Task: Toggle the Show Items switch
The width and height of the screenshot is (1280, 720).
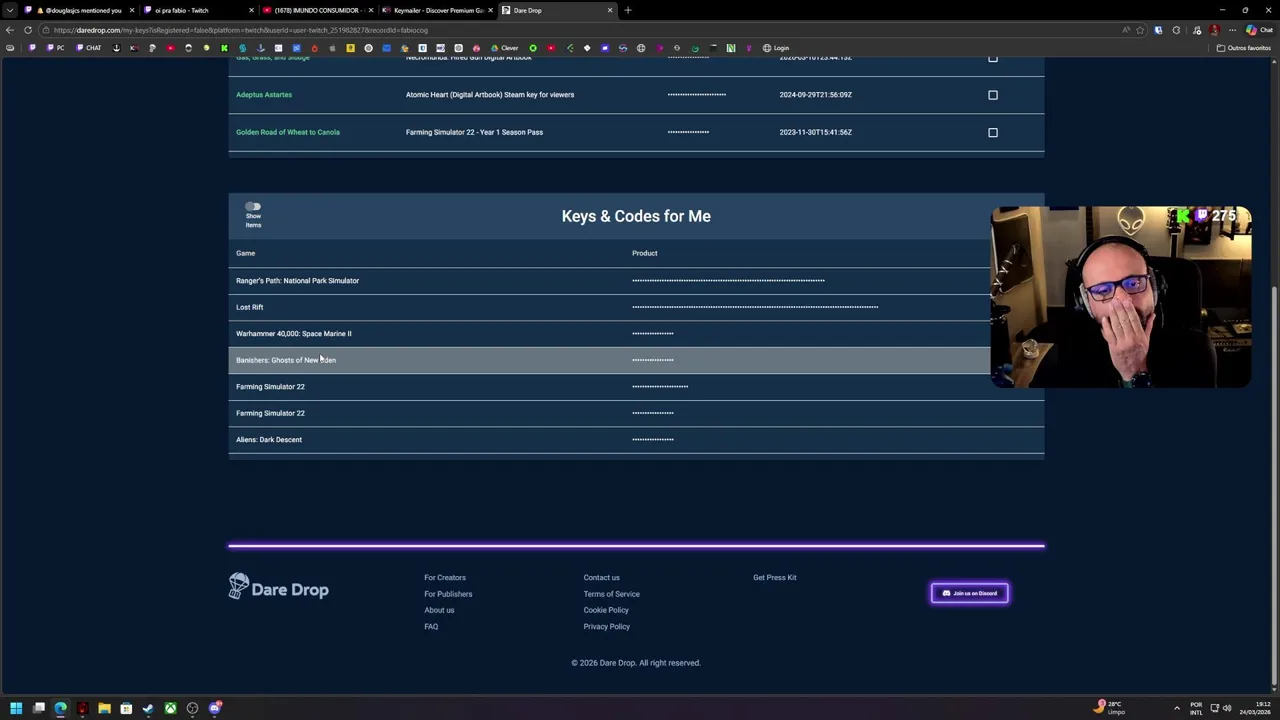Action: (x=253, y=207)
